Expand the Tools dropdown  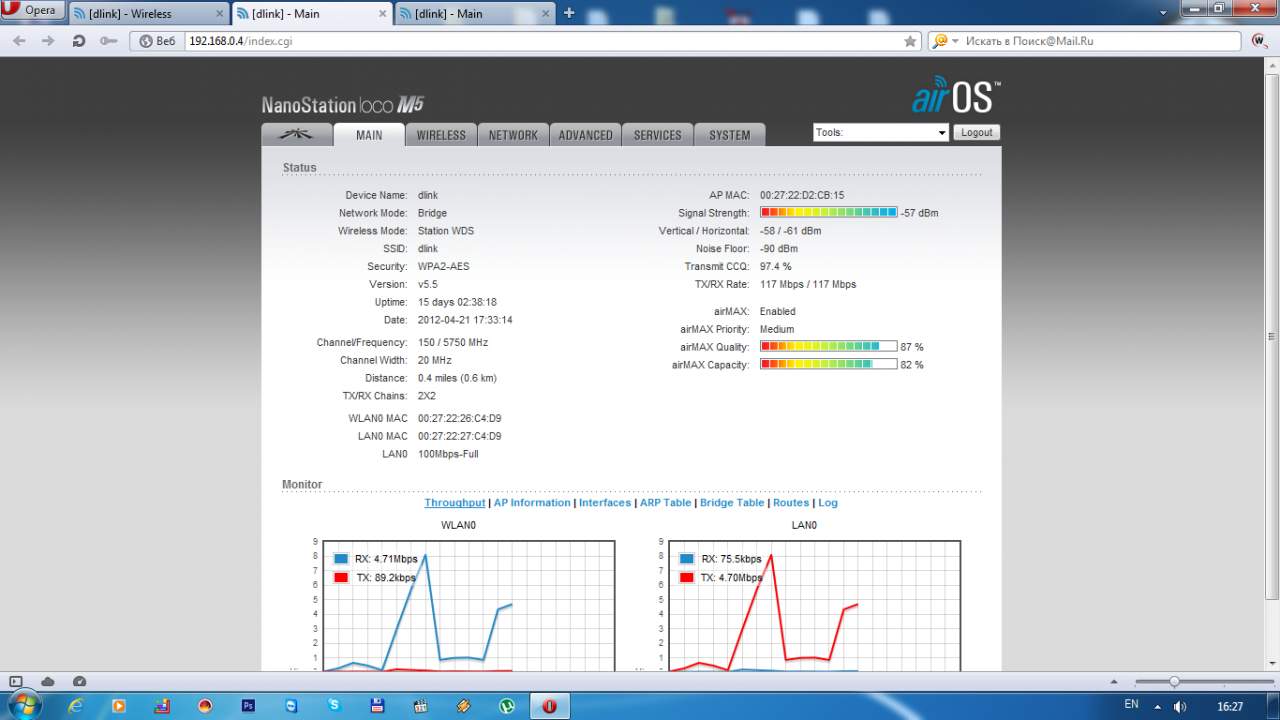(x=881, y=132)
